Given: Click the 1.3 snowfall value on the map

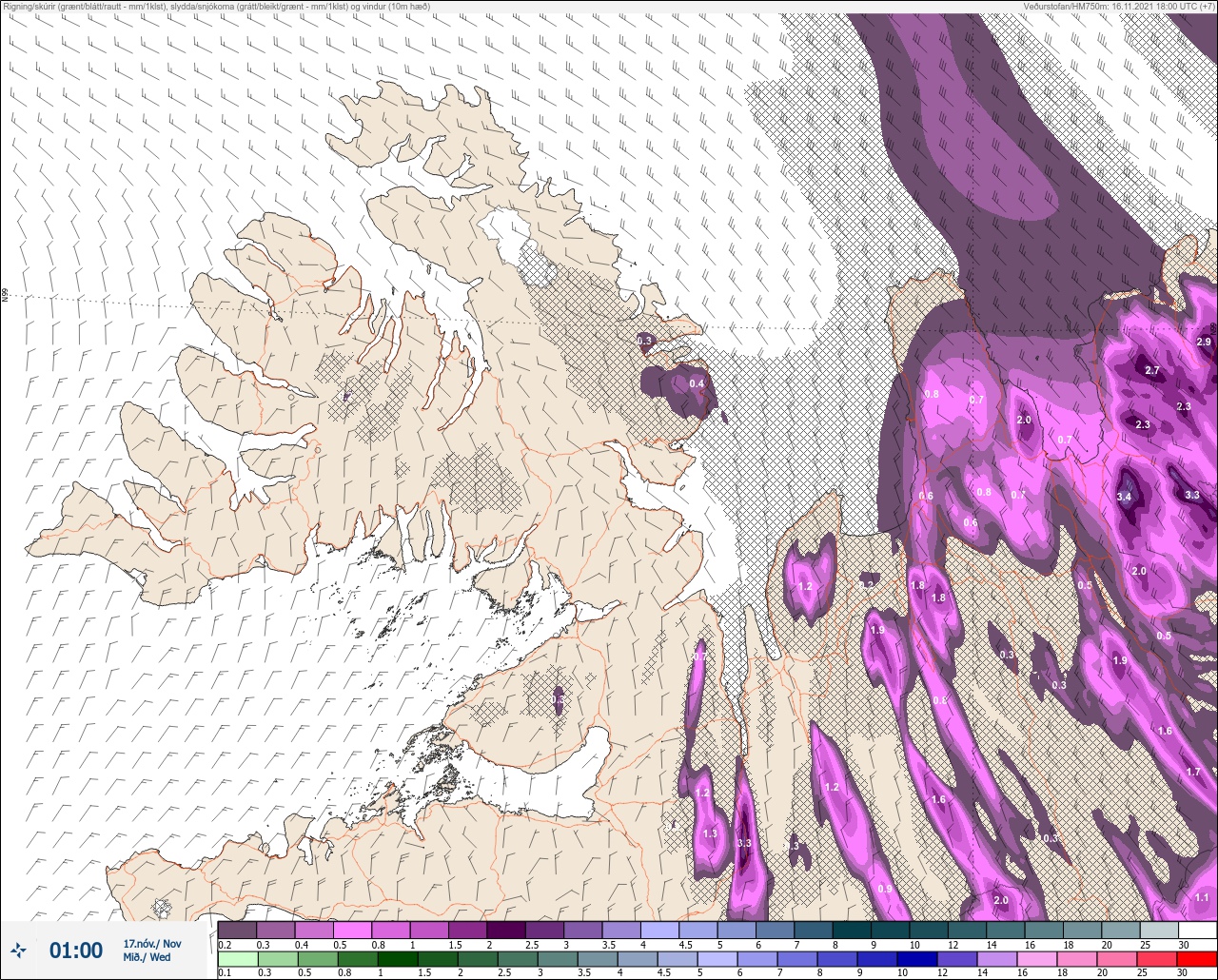Looking at the screenshot, I should point(710,833).
